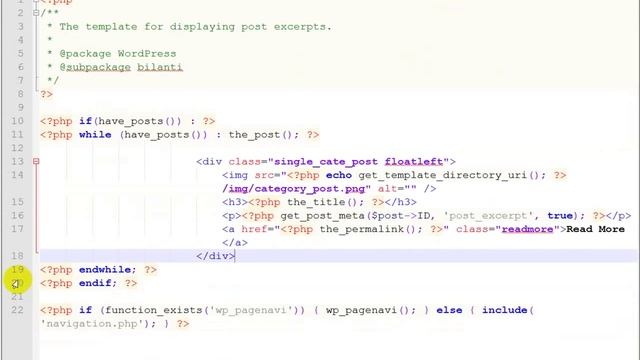Click 'the_post();' on line 11
640x360 pixels.
click(x=264, y=135)
